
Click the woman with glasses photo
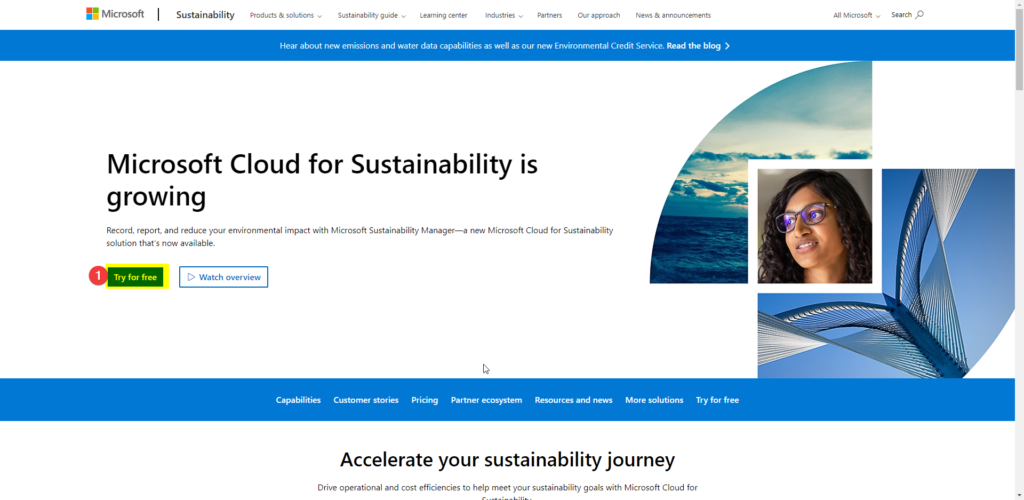pos(814,226)
